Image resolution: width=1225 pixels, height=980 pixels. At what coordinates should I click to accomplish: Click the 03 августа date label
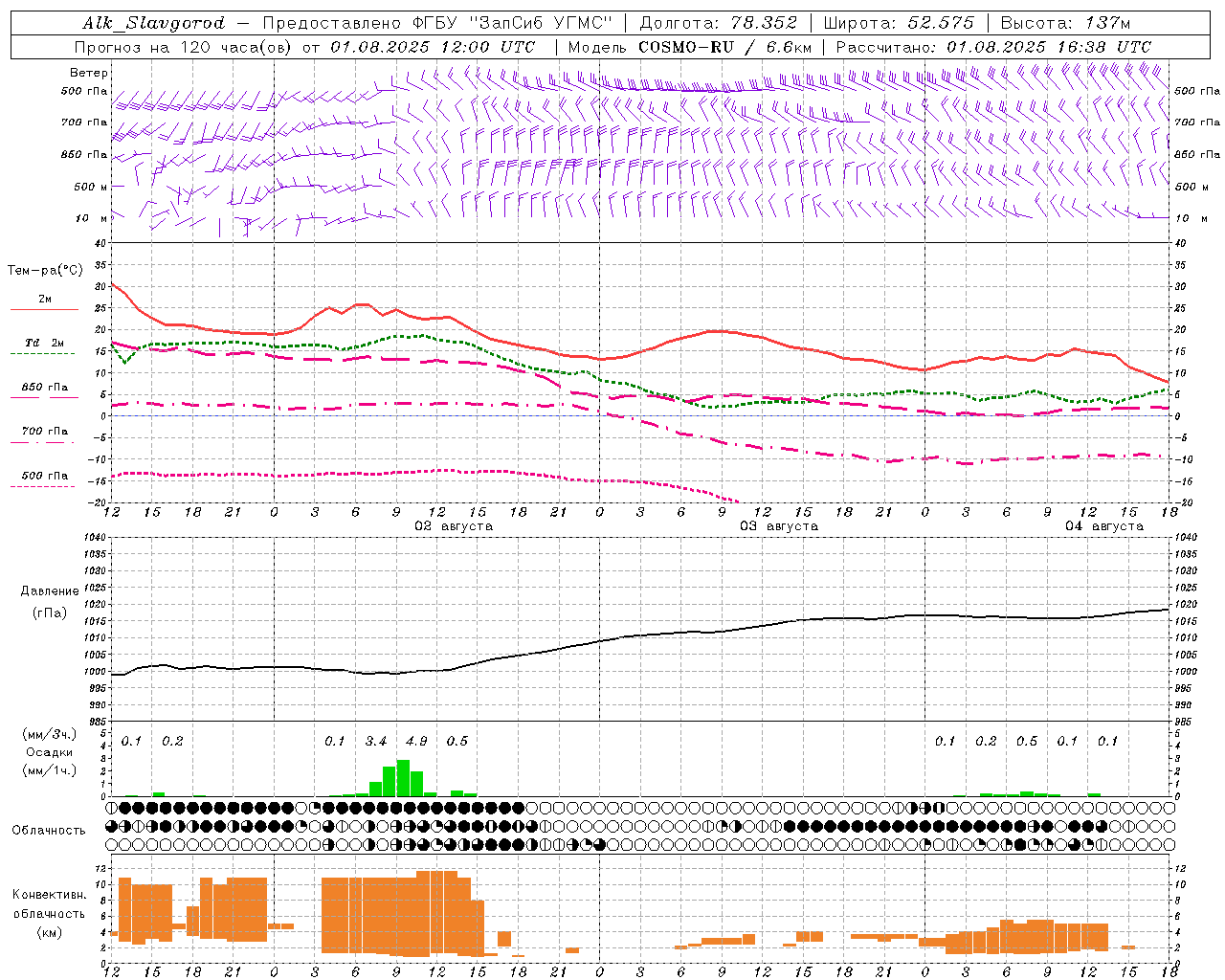click(x=779, y=526)
